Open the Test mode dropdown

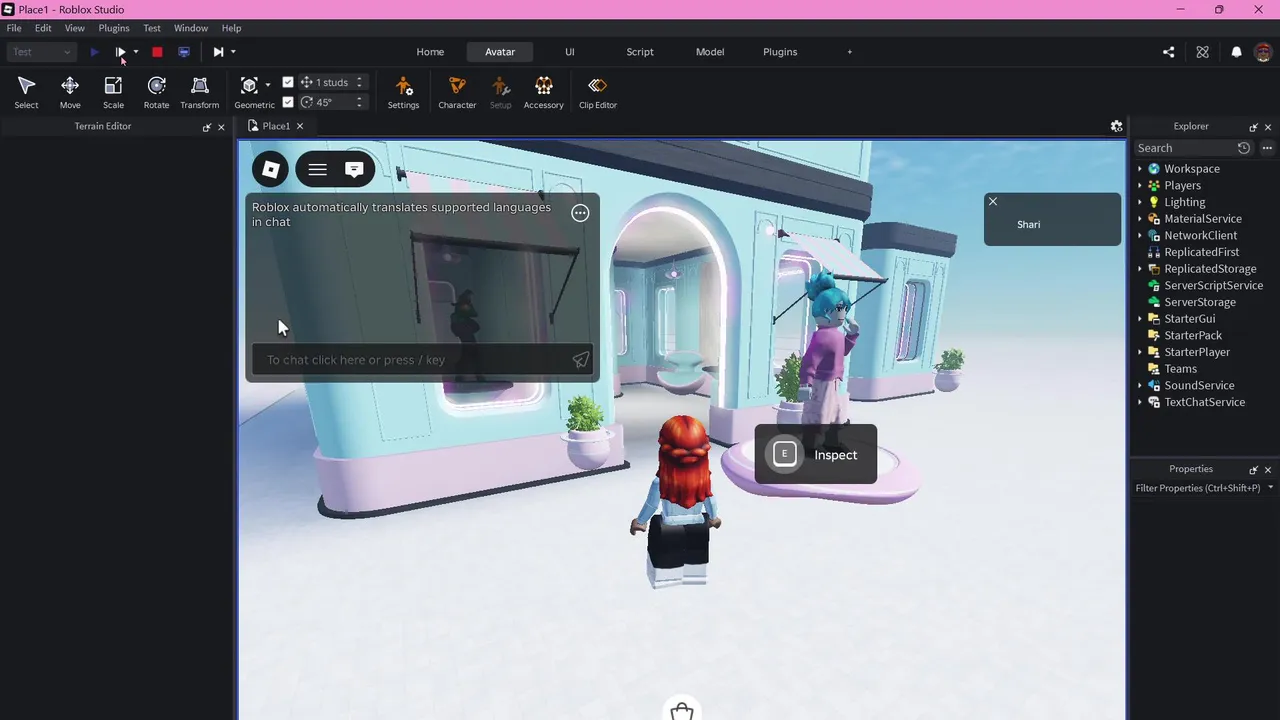click(x=41, y=52)
